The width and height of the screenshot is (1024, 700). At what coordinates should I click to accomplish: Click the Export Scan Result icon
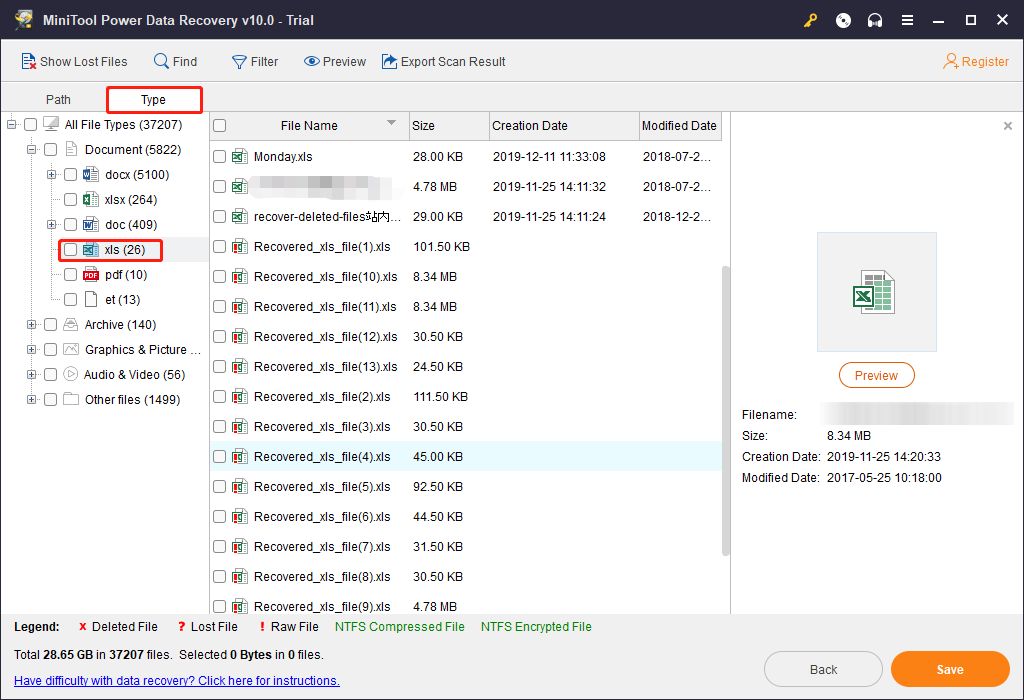click(389, 61)
